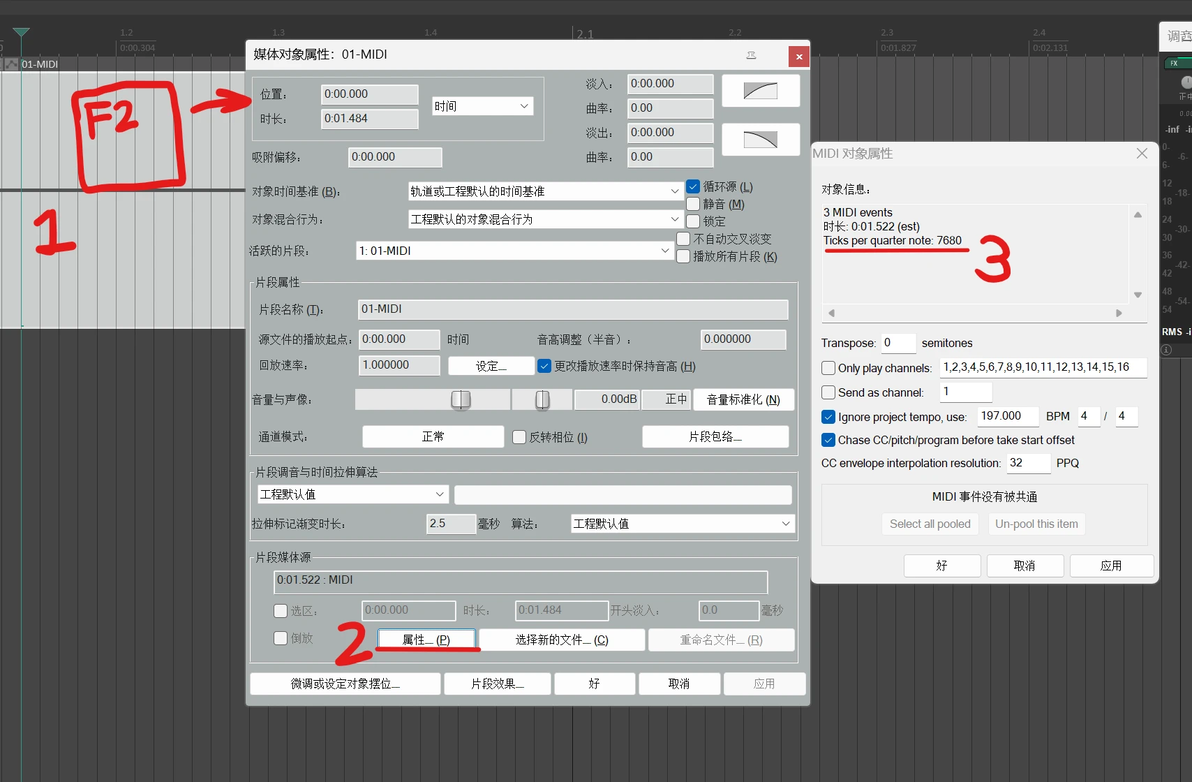Click the 吸附偏移 input field
The height and width of the screenshot is (782, 1192).
[395, 157]
